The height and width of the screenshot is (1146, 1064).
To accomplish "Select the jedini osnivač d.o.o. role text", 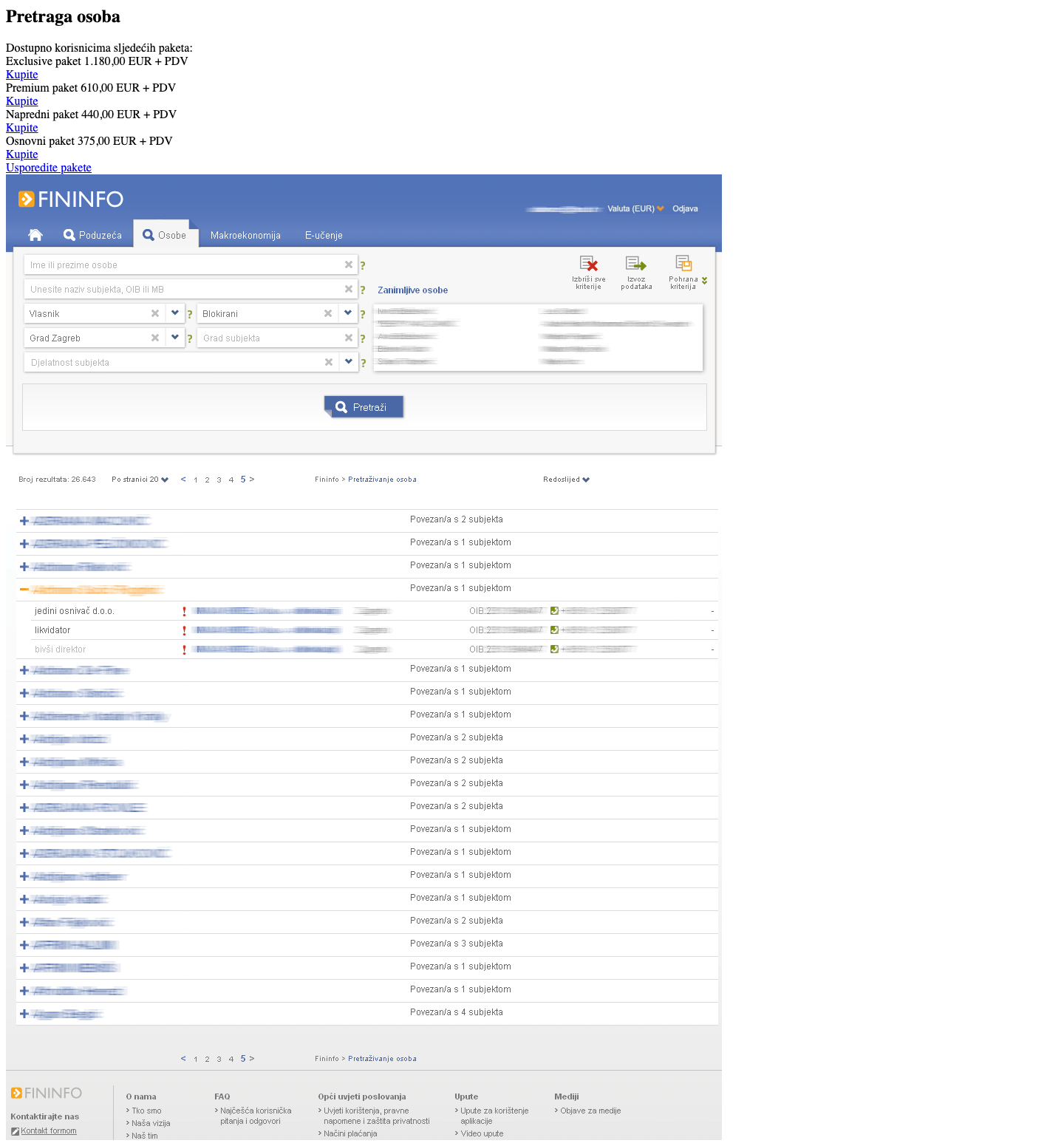I will click(x=75, y=611).
